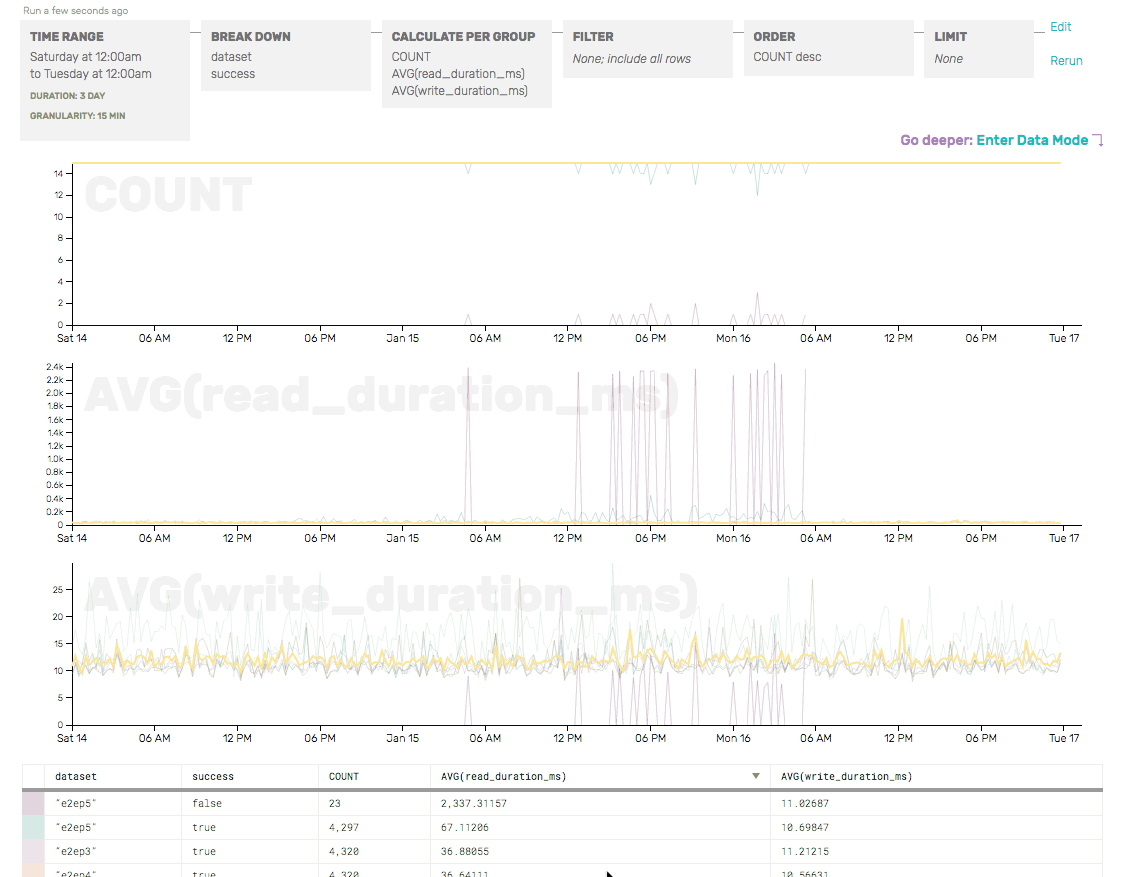Click the Edit link
This screenshot has width=1125, height=877.
[1059, 27]
